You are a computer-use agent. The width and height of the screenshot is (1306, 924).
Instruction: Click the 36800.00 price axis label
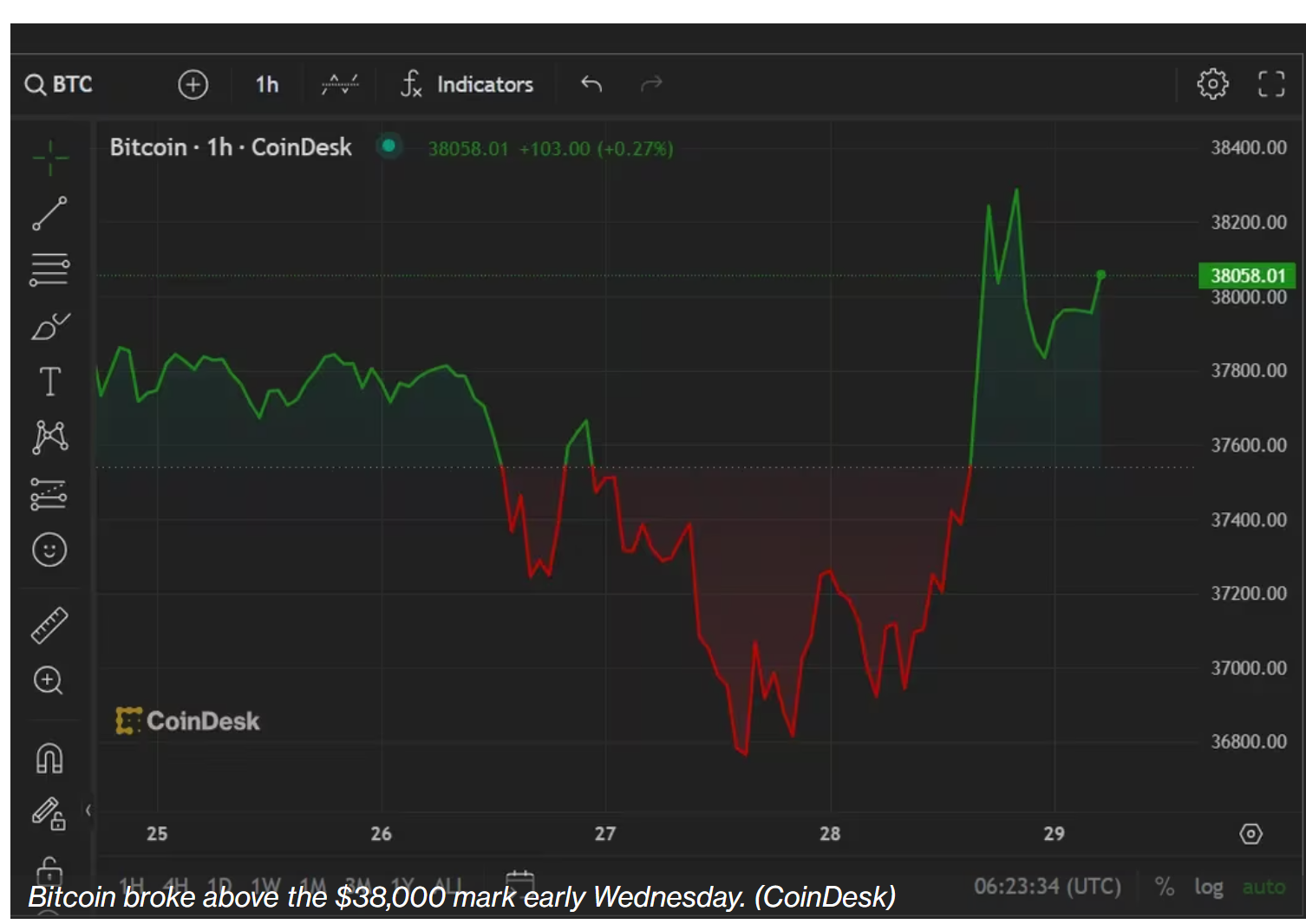pos(1249,741)
